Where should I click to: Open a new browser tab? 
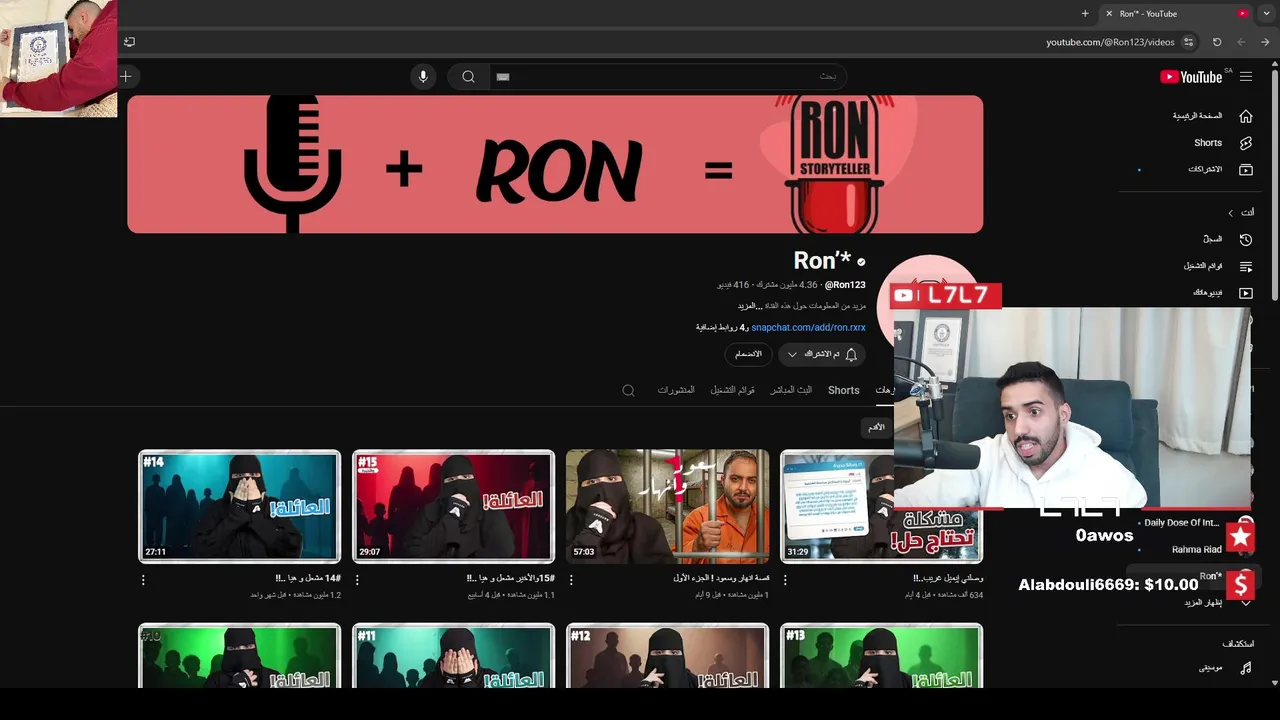pyautogui.click(x=1085, y=13)
